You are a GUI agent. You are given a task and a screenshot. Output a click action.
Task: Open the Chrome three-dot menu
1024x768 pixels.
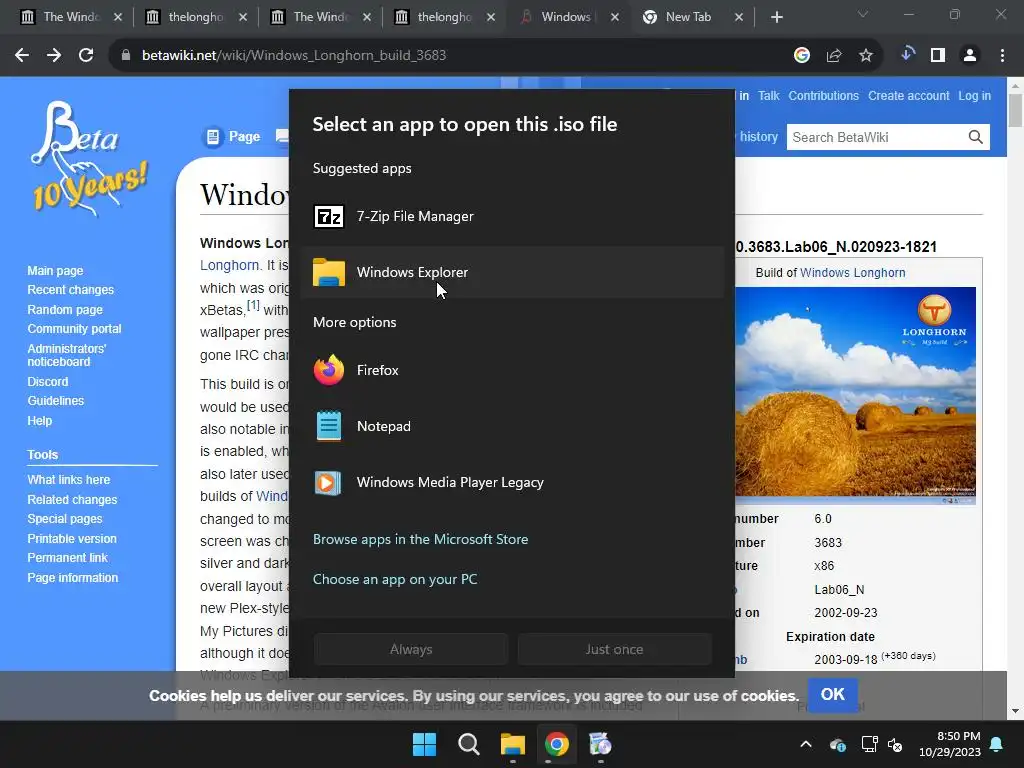[1002, 56]
